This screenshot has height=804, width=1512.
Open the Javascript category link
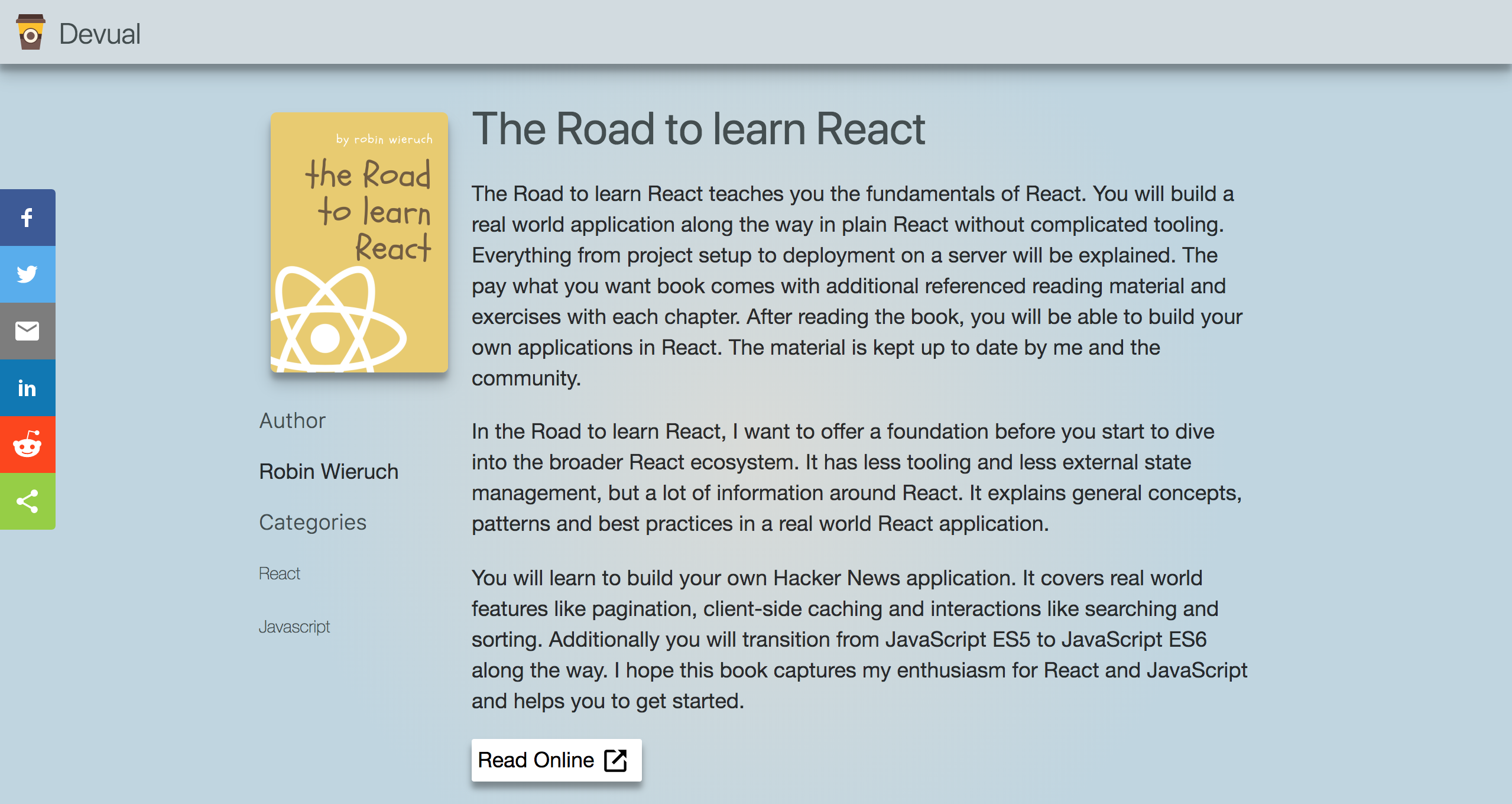[294, 627]
